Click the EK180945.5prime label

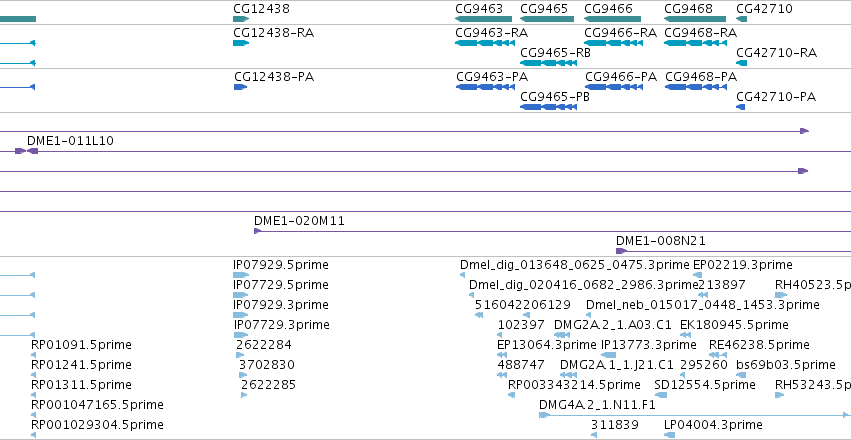point(734,324)
